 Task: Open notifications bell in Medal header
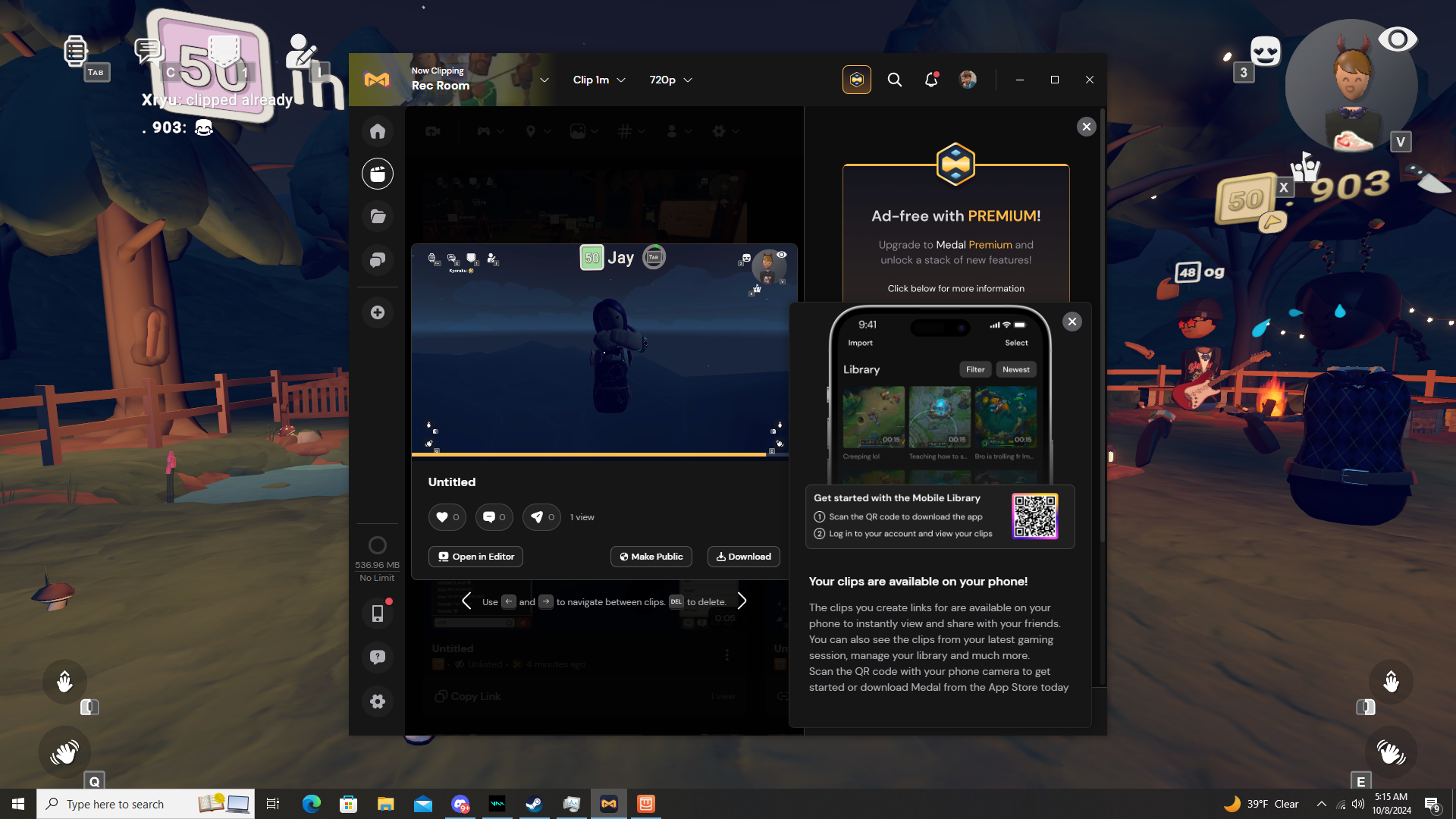(931, 80)
